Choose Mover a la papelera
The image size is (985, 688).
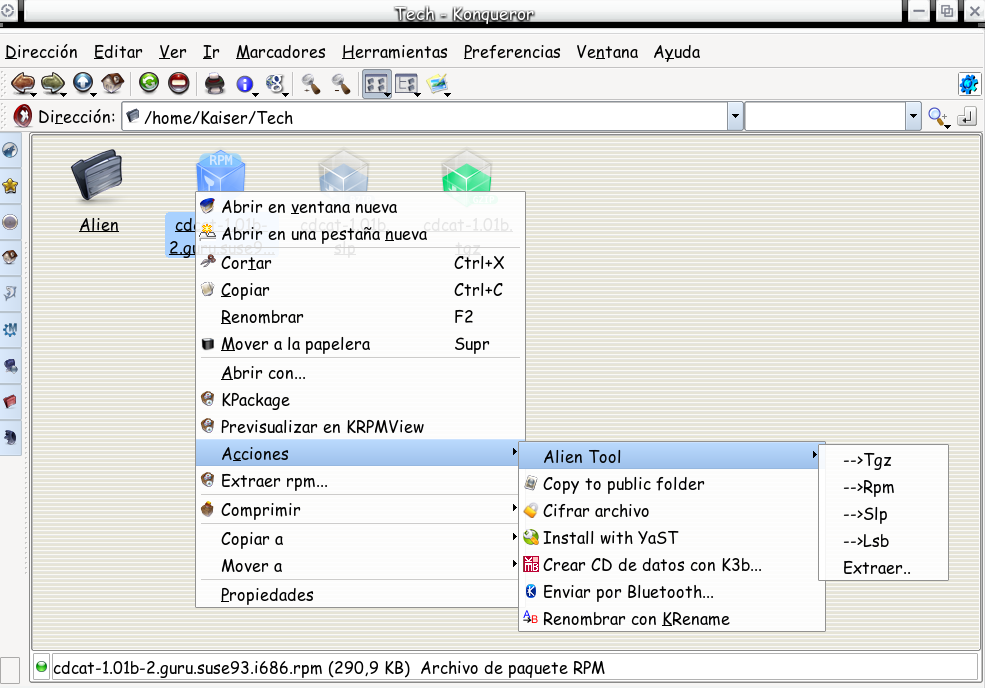(360, 344)
